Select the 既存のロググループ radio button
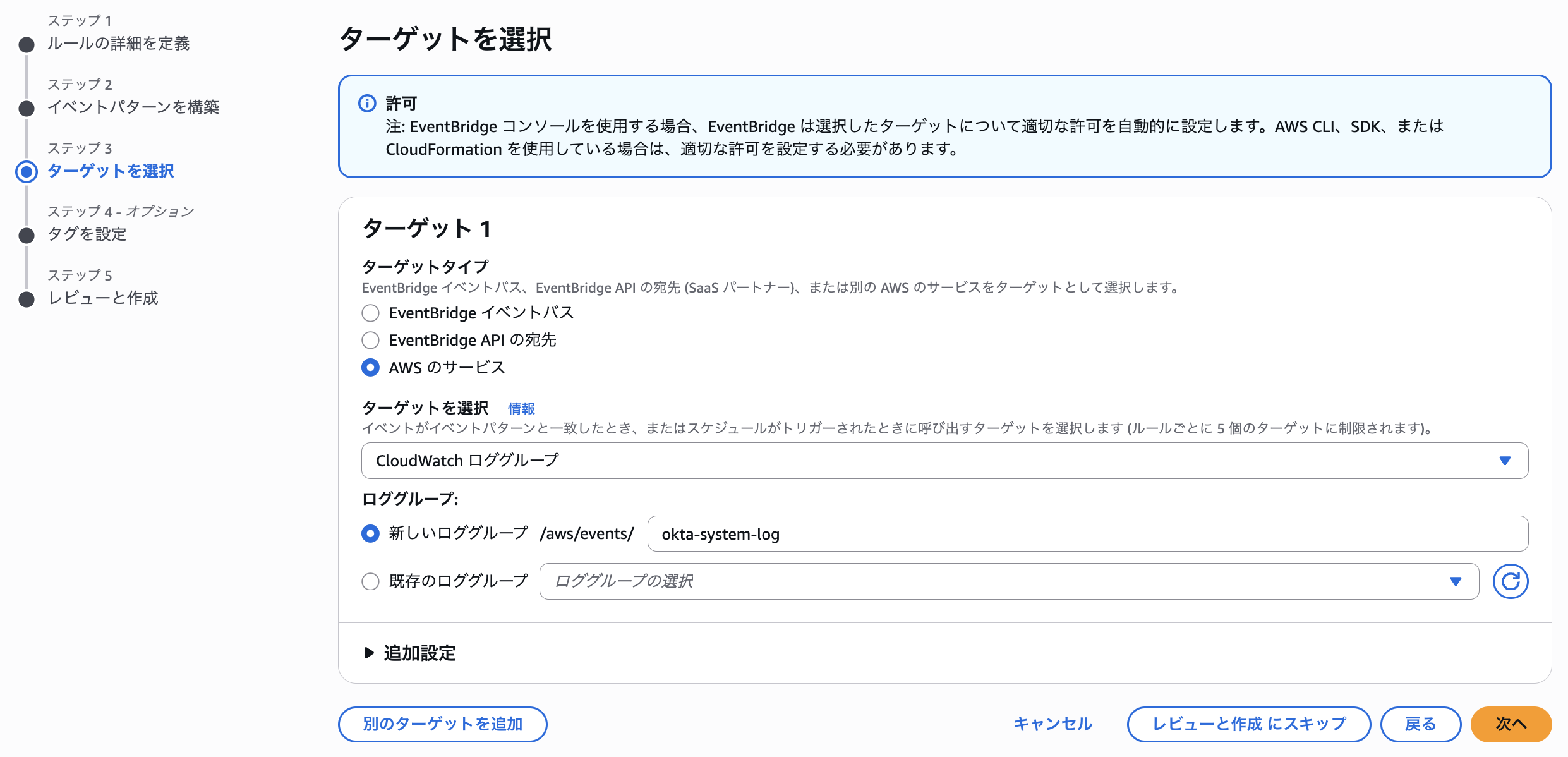Screen dimensions: 1568x757 pos(370,581)
